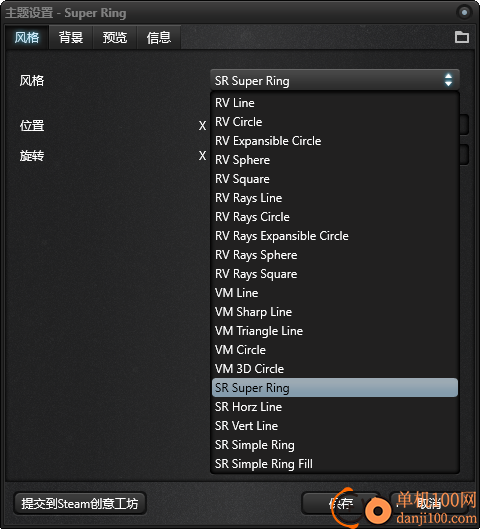
Task: Open the folder icon at top right
Action: [461, 37]
